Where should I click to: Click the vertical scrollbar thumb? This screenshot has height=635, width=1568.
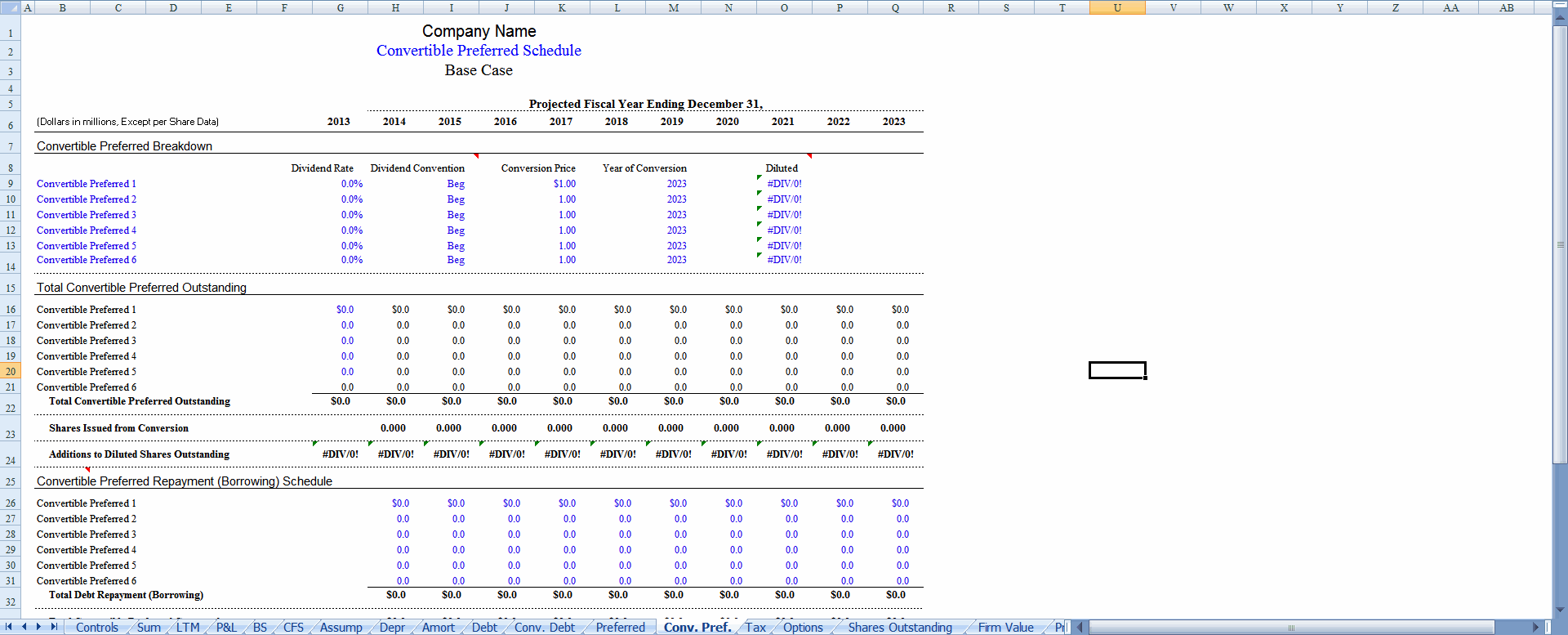pyautogui.click(x=1560, y=245)
